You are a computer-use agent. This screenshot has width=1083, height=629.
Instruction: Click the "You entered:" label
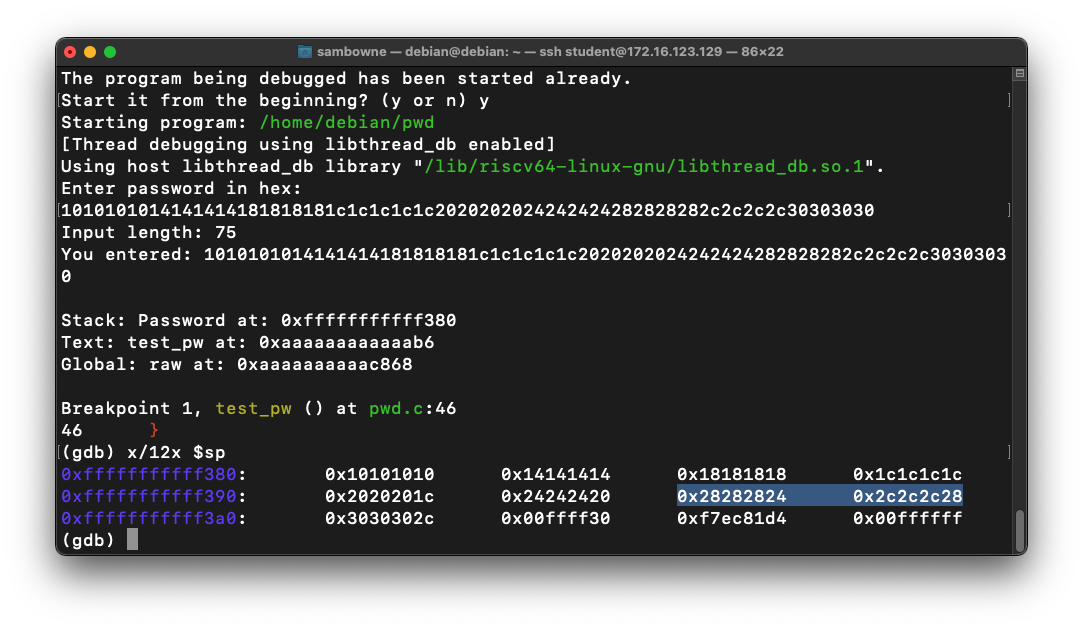[x=126, y=255]
